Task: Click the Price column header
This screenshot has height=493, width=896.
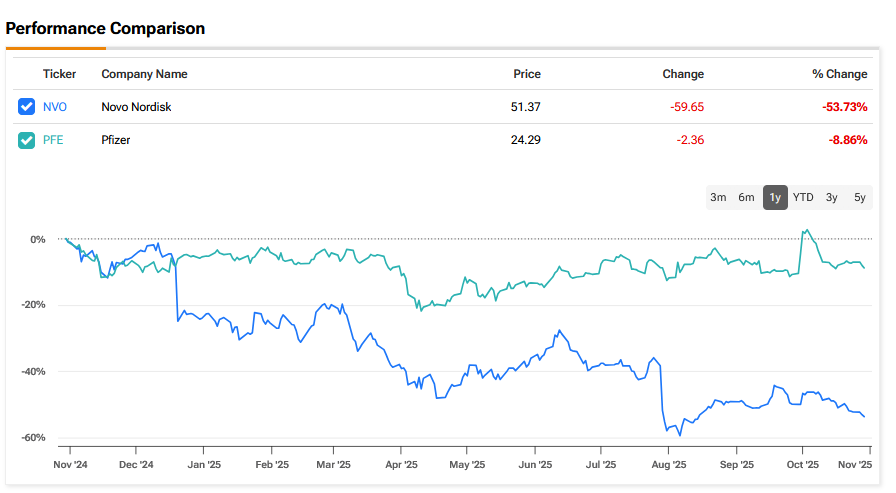Action: click(x=526, y=74)
